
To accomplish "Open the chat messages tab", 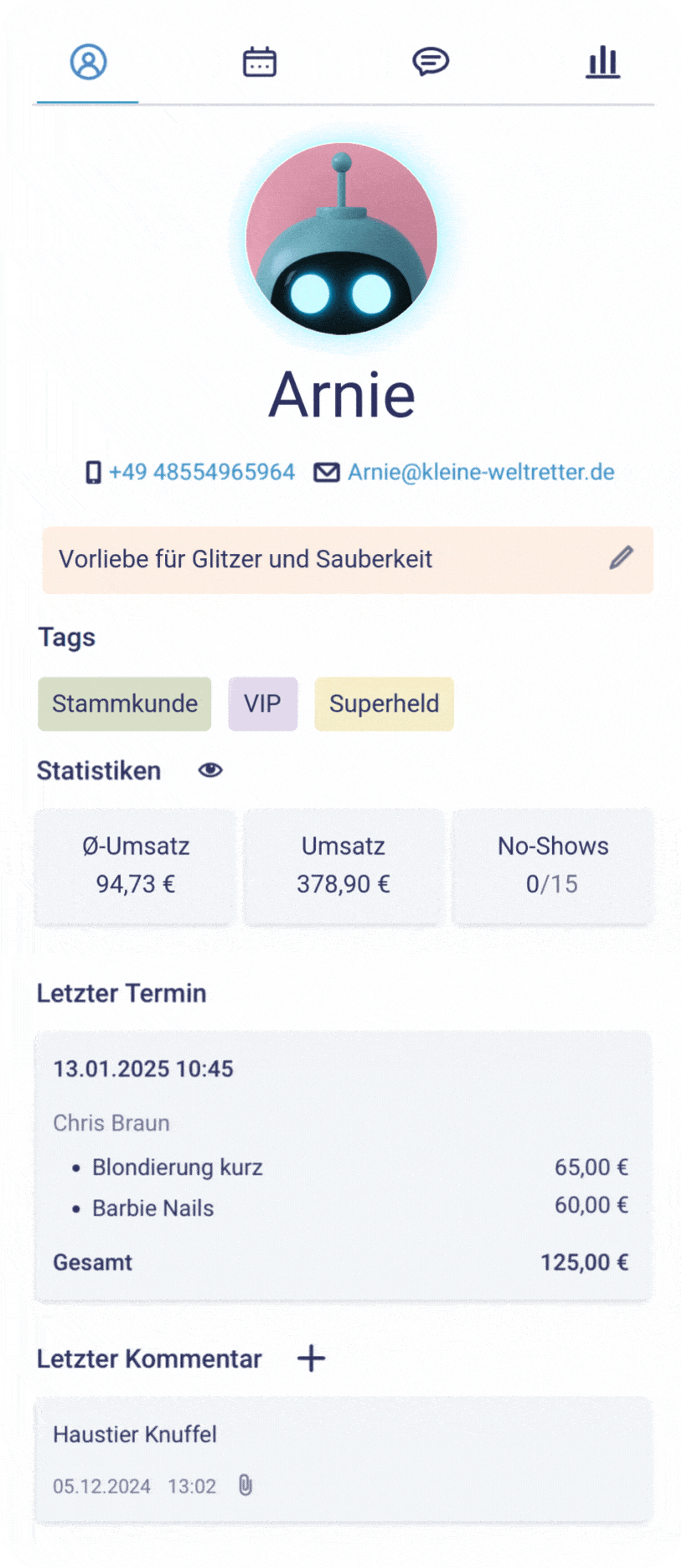I will [x=431, y=62].
